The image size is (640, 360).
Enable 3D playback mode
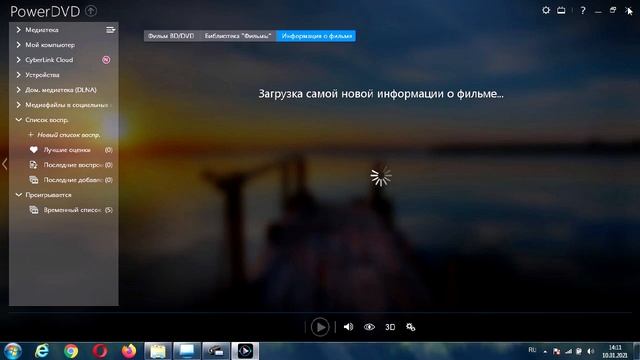pyautogui.click(x=390, y=327)
